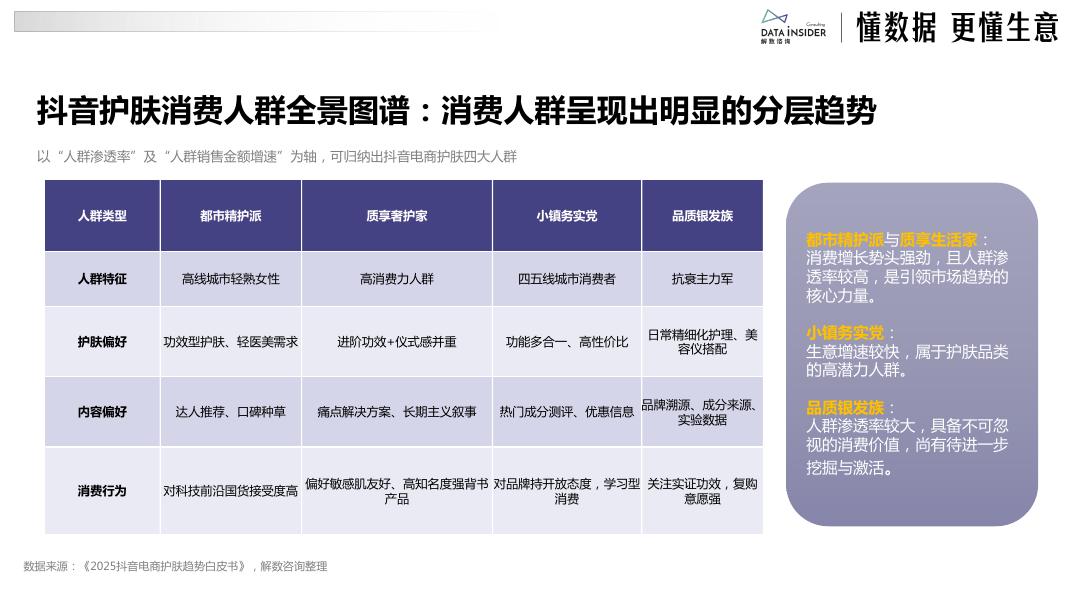This screenshot has height=600, width=1067.
Task: Click the cell '高消费力人群'
Action: click(x=397, y=279)
